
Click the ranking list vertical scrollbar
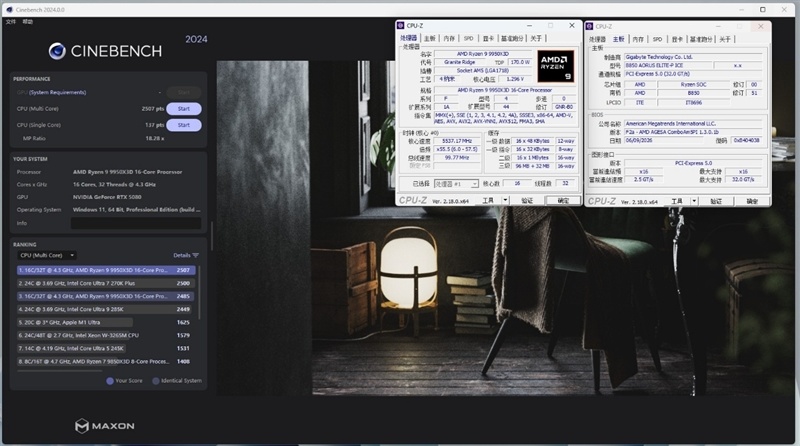[199, 293]
